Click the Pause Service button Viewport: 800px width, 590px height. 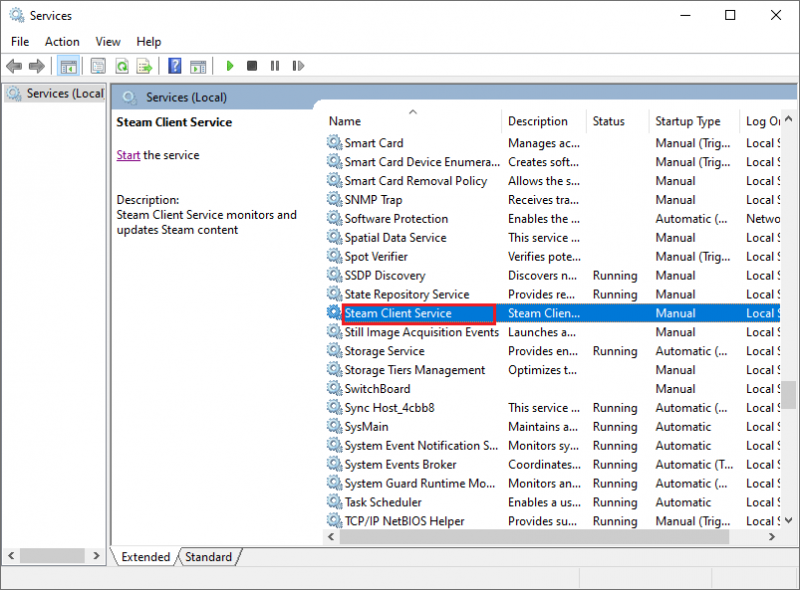(275, 66)
